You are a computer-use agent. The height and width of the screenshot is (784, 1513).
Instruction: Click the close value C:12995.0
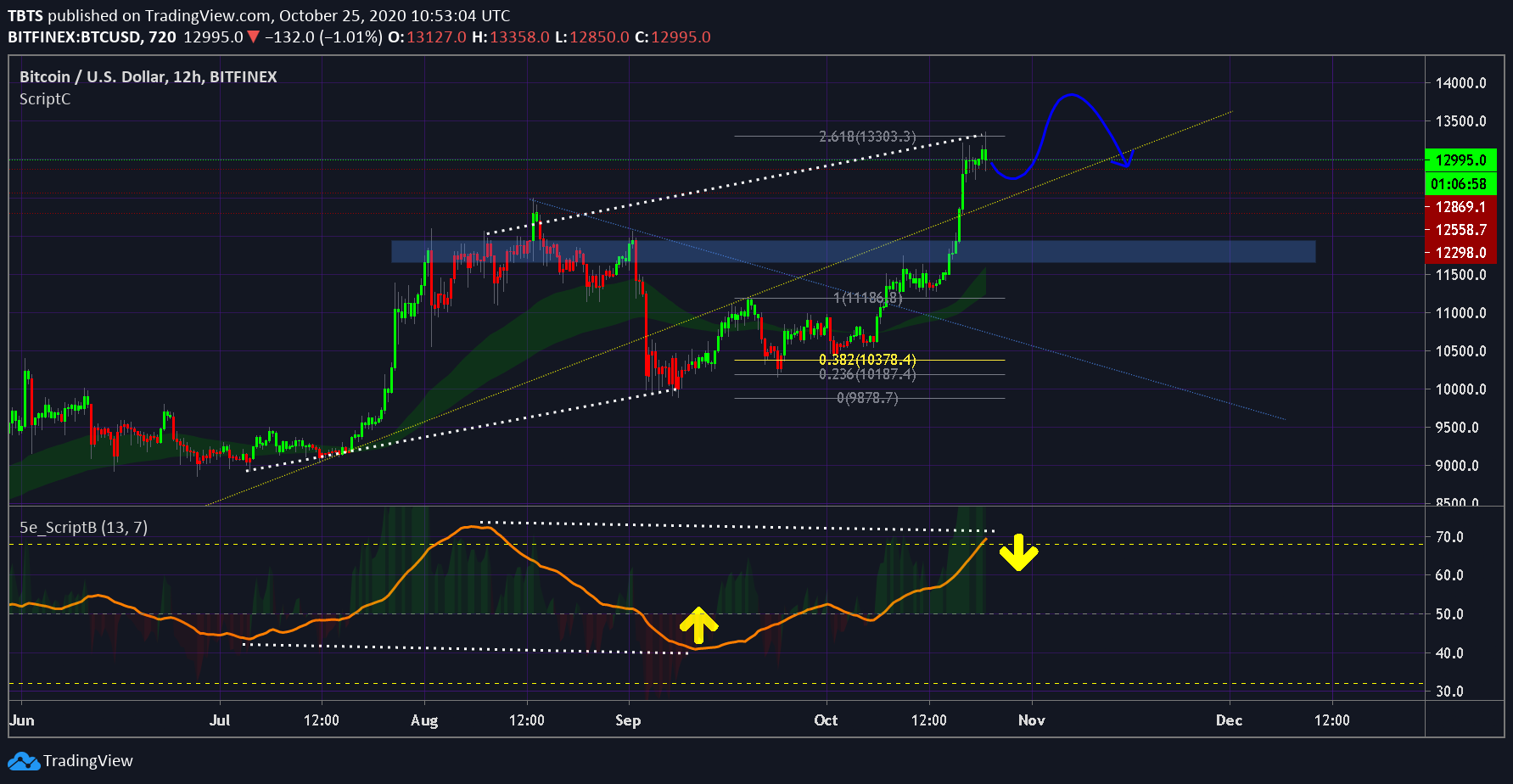pyautogui.click(x=673, y=37)
